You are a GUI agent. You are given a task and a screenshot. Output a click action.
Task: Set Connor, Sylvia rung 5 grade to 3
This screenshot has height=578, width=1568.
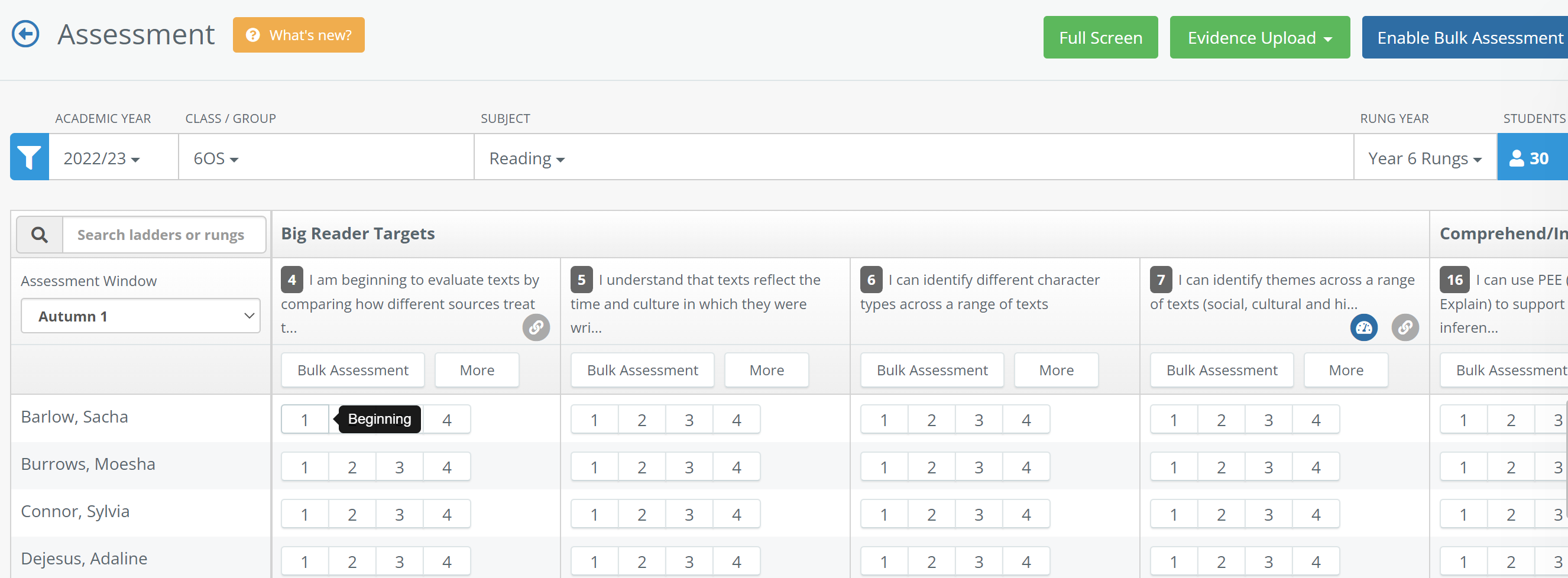pos(689,515)
